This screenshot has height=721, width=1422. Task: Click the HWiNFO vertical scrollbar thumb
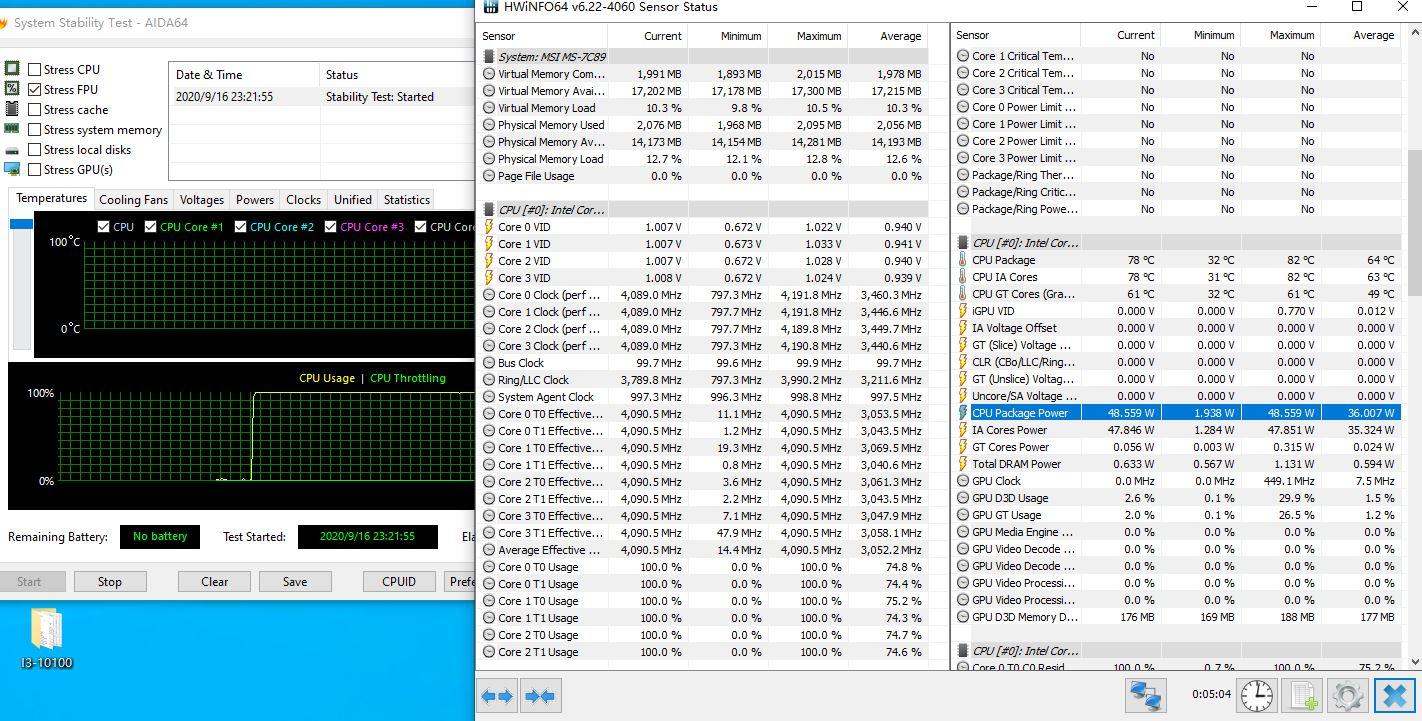[1414, 224]
